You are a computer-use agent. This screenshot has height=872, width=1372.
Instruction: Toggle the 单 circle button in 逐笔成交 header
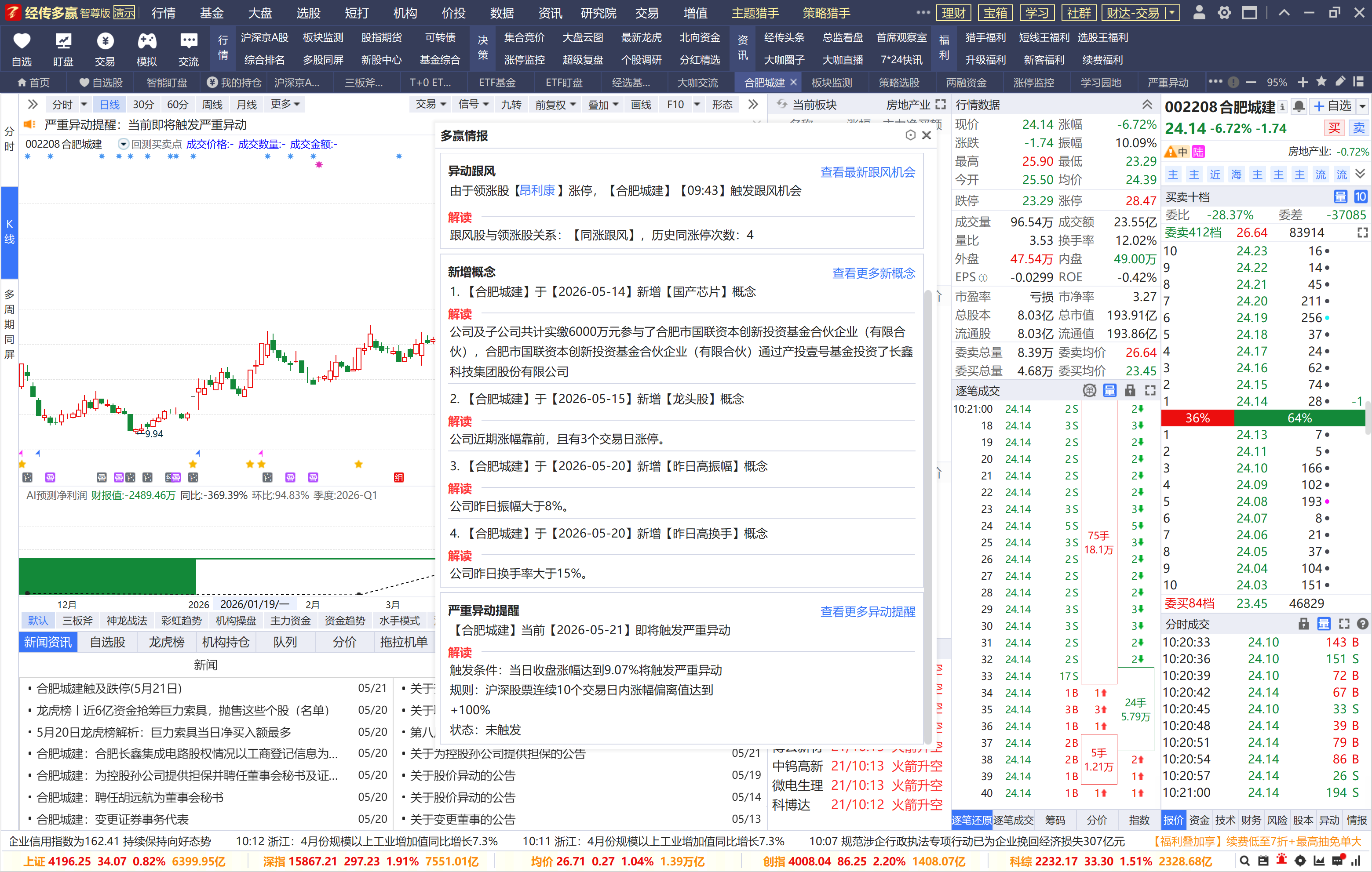(x=1089, y=390)
